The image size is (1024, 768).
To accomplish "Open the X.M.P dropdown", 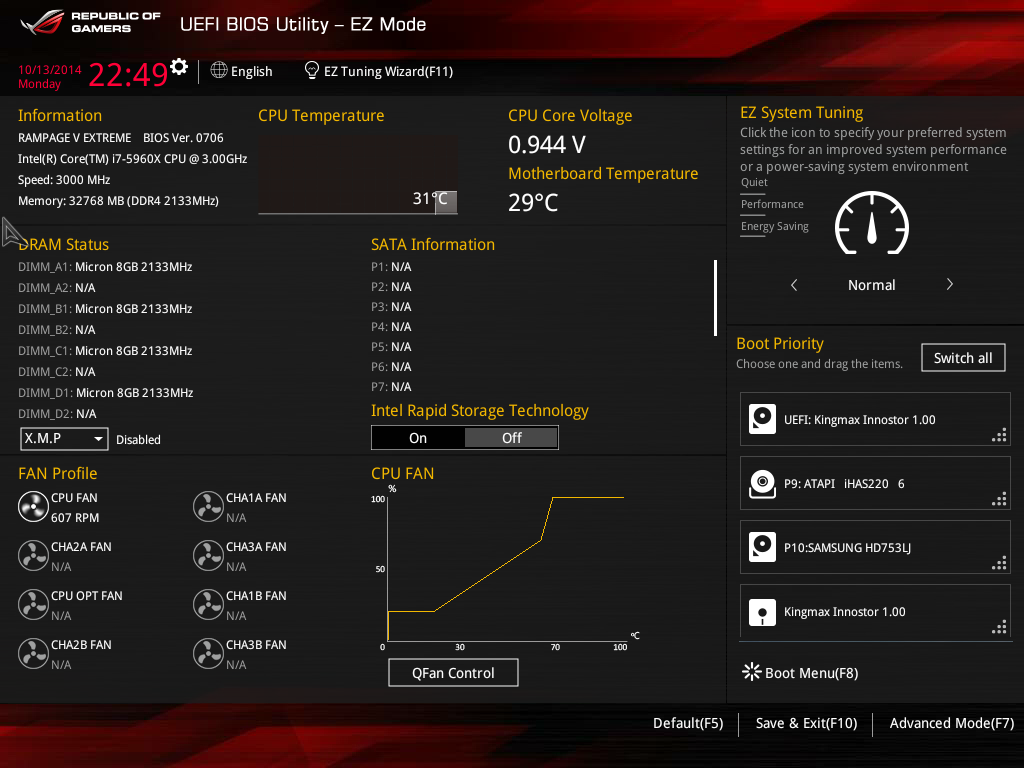I will [x=64, y=439].
